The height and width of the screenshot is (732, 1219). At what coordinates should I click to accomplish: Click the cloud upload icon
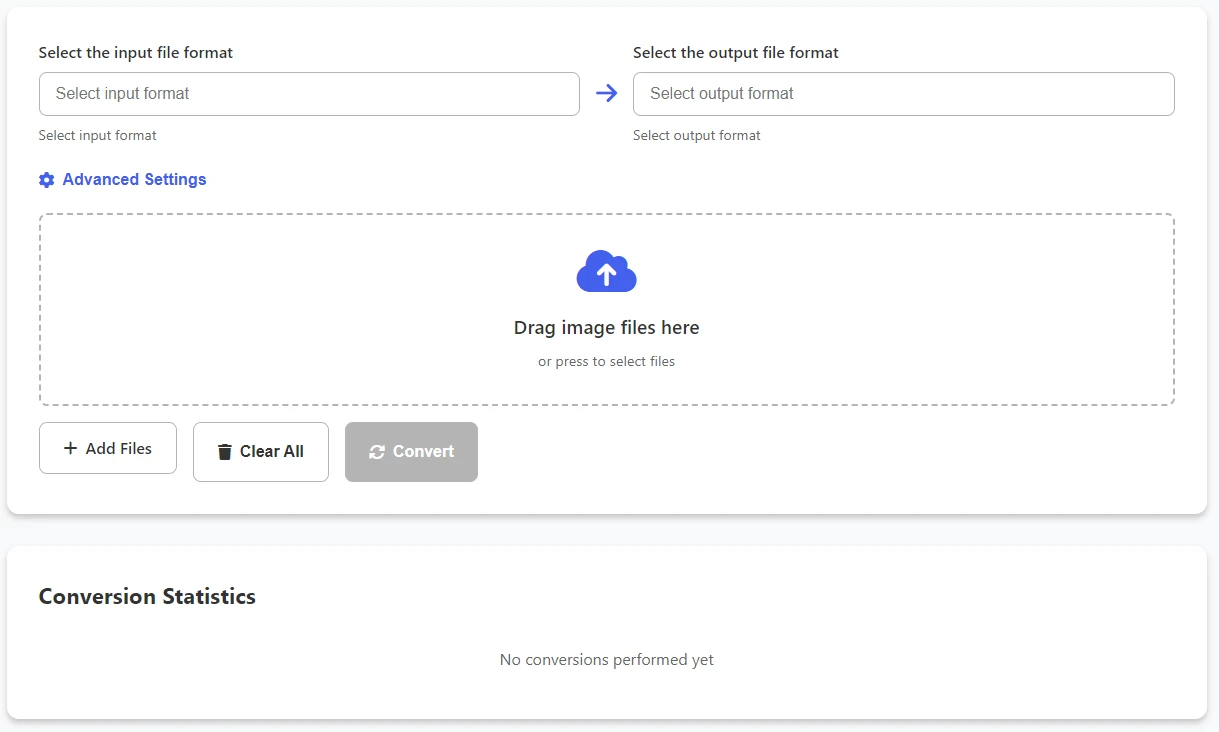(x=606, y=270)
